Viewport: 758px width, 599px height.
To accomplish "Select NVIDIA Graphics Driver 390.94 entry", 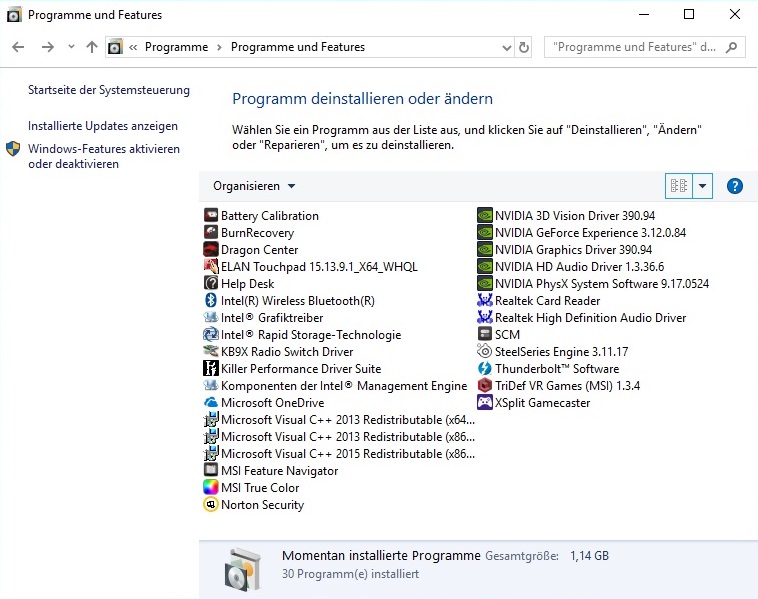I will (x=565, y=249).
